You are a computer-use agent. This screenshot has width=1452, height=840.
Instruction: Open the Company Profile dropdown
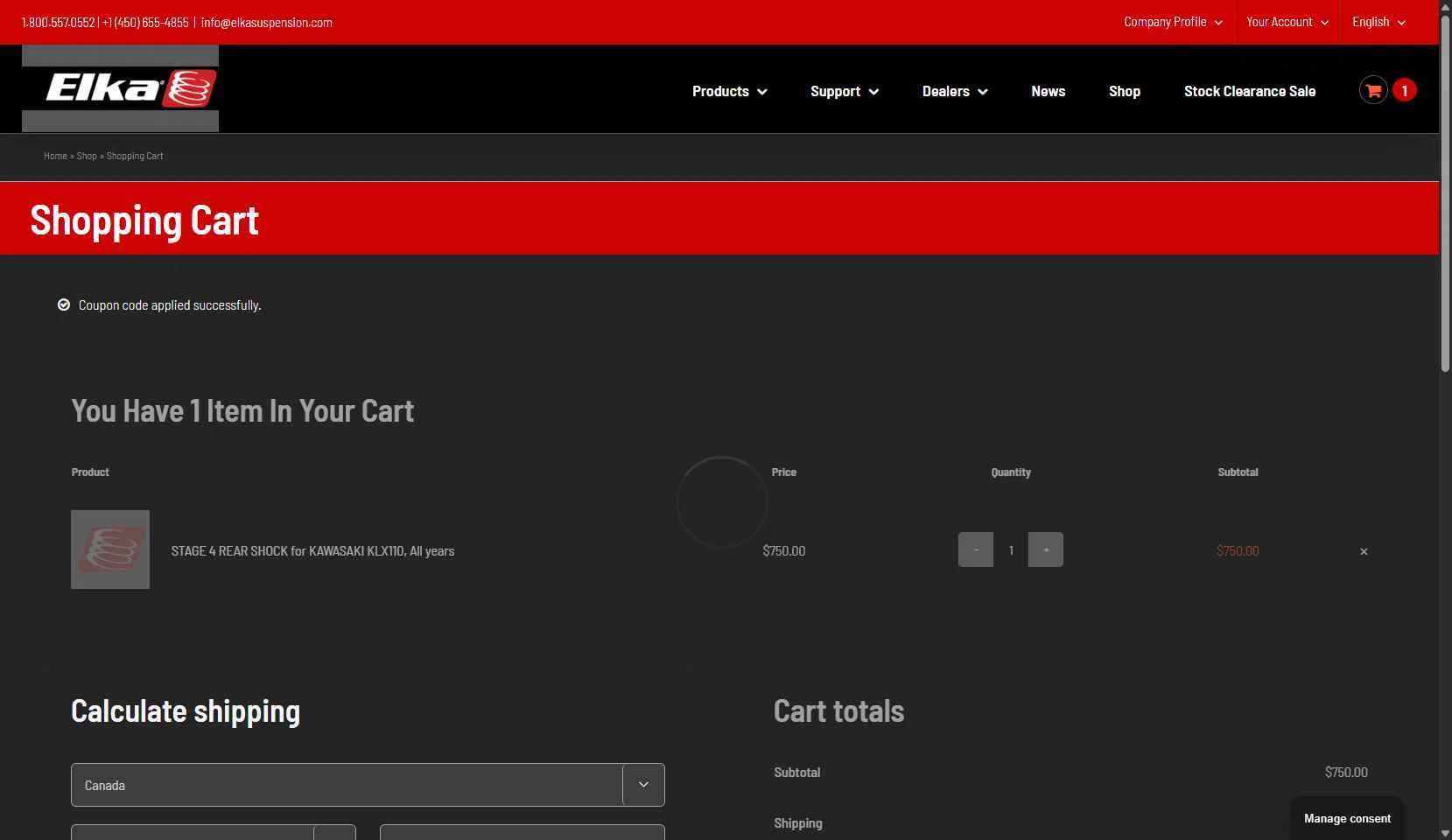pos(1173,22)
